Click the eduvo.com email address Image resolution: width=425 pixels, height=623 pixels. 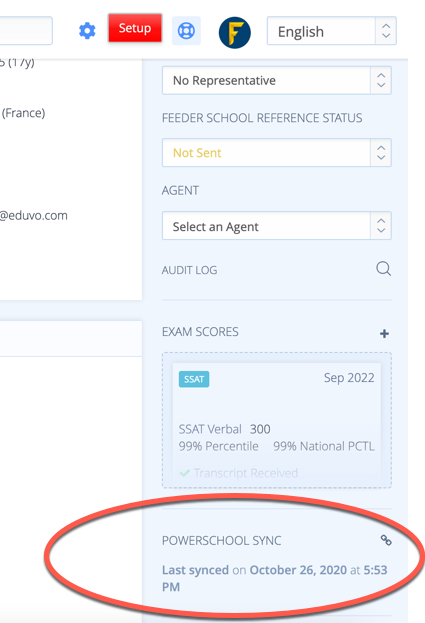[34, 215]
